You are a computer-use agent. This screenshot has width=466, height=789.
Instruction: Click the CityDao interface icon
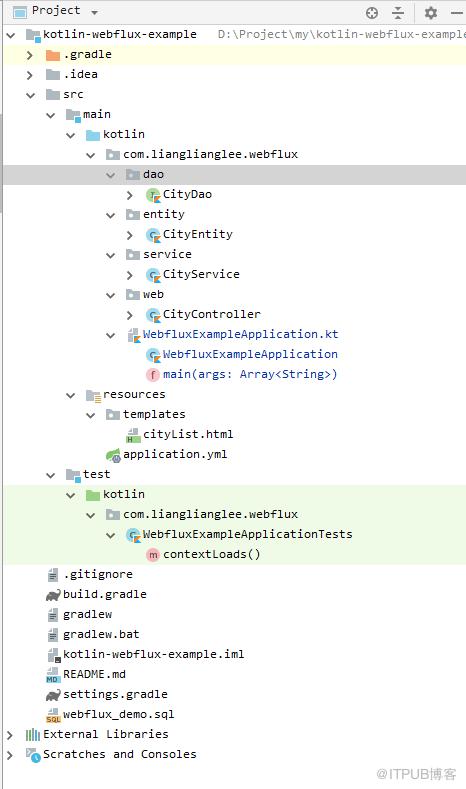click(153, 195)
